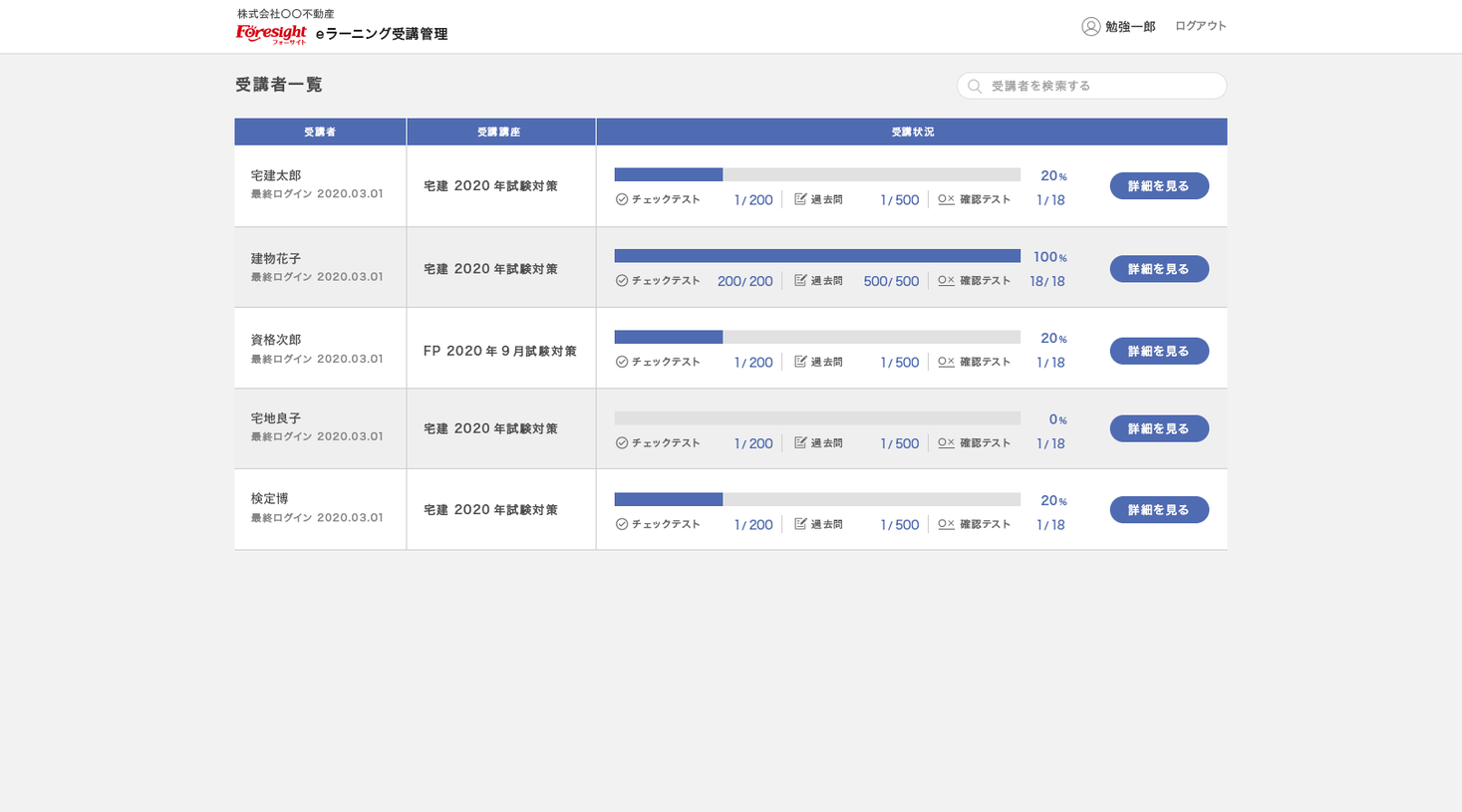Click the 500/500 past questions value
This screenshot has width=1462, height=812.
(x=891, y=282)
